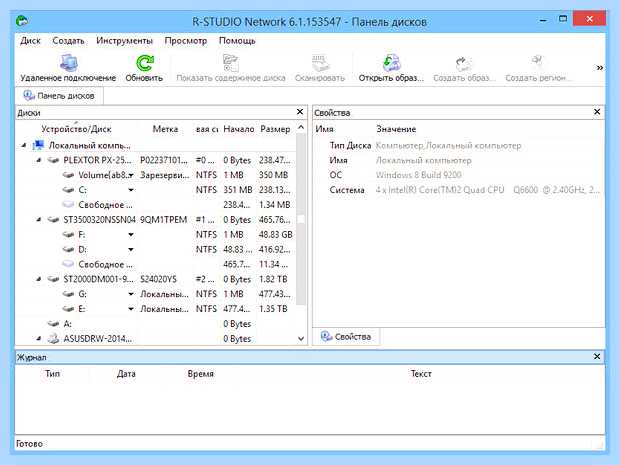This screenshot has height=465, width=620.
Task: Open the dropdown arrow beside C:
Action: click(130, 190)
